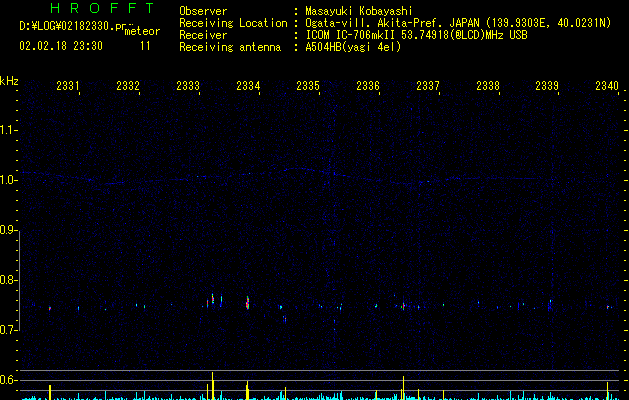629x400 pixels.
Task: Select observer name Masayuki Kobayashi
Action: (x=359, y=11)
